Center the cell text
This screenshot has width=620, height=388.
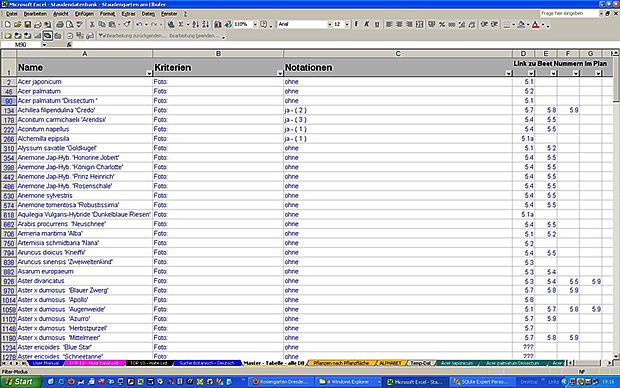[x=399, y=25]
